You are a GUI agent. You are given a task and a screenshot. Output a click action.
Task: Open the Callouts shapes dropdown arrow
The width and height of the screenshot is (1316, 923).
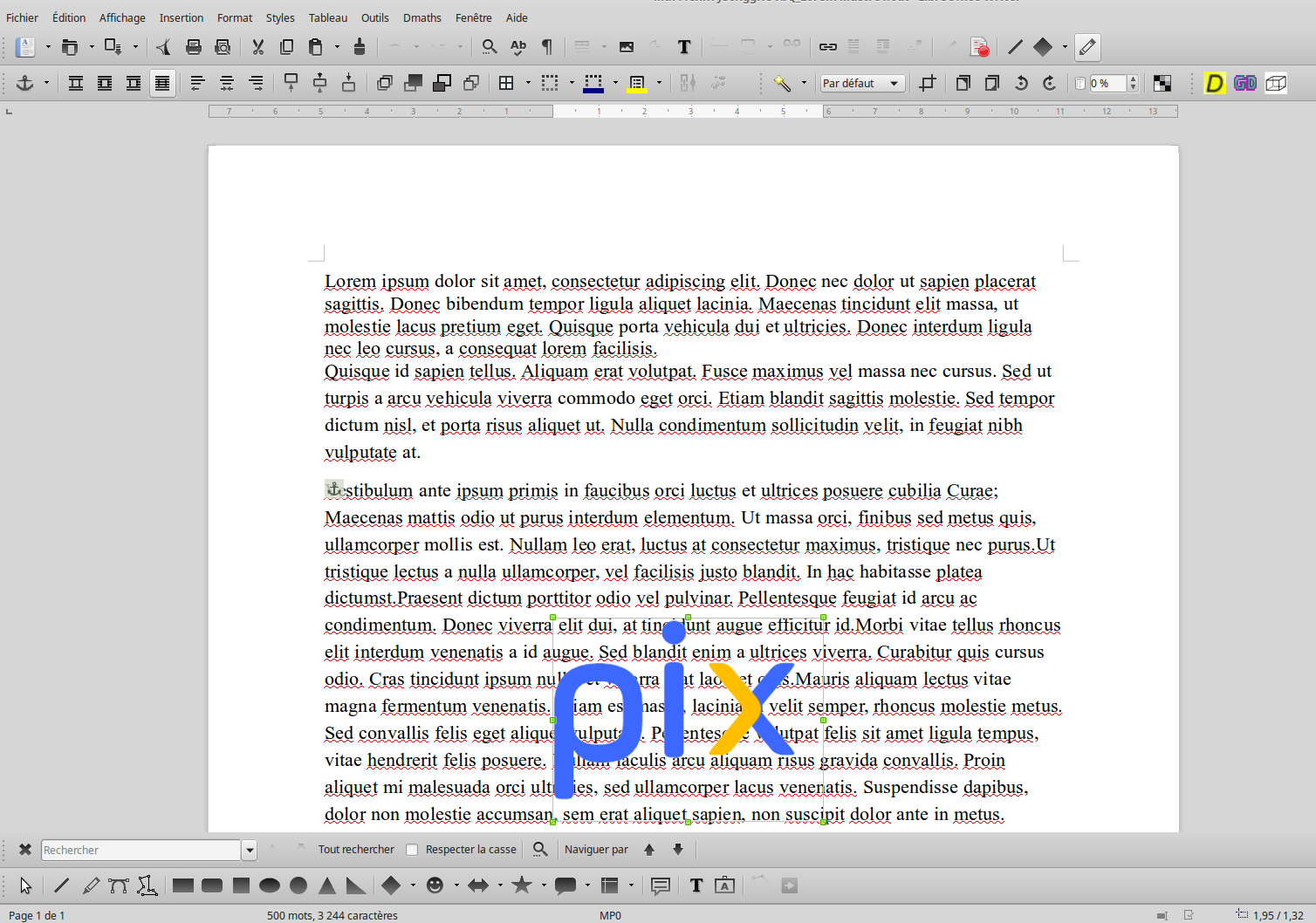point(587,885)
